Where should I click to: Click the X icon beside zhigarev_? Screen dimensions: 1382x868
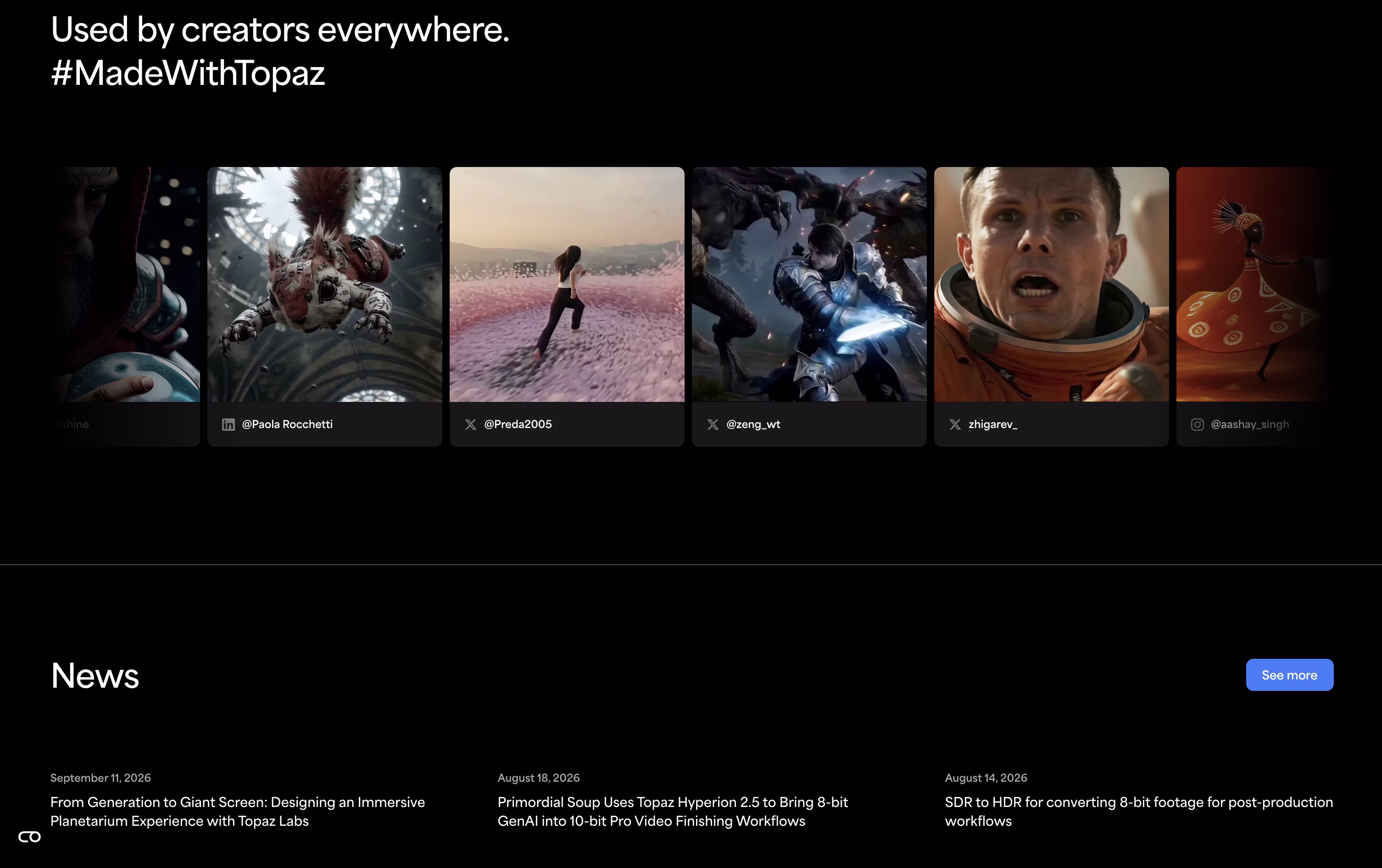coord(955,424)
